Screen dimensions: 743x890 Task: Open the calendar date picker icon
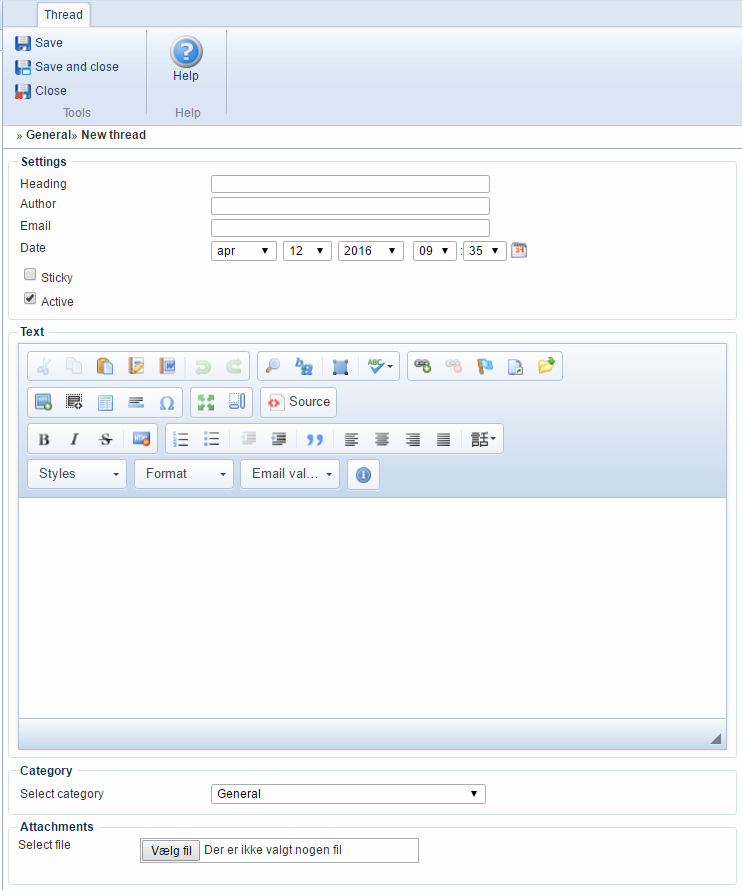(x=519, y=250)
